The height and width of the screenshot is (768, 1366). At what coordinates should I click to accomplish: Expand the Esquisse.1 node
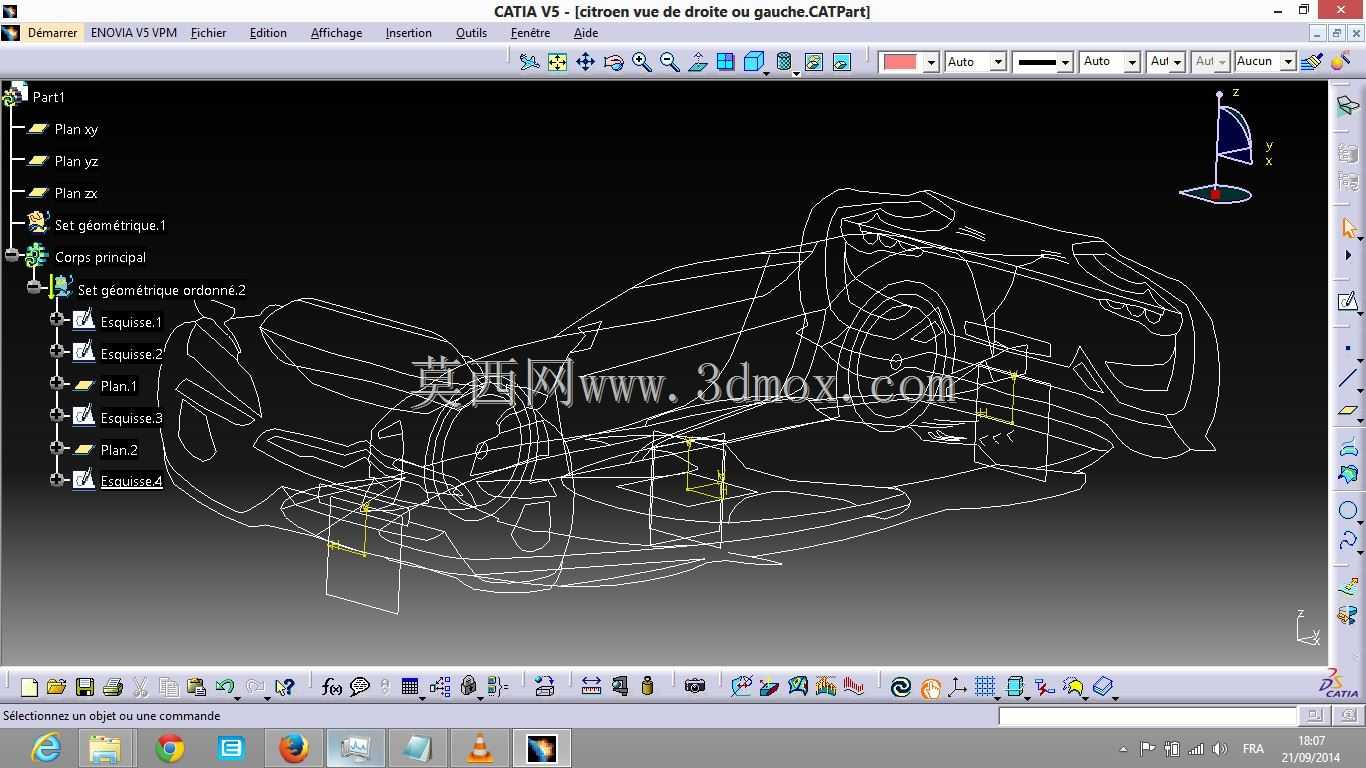[x=58, y=320]
